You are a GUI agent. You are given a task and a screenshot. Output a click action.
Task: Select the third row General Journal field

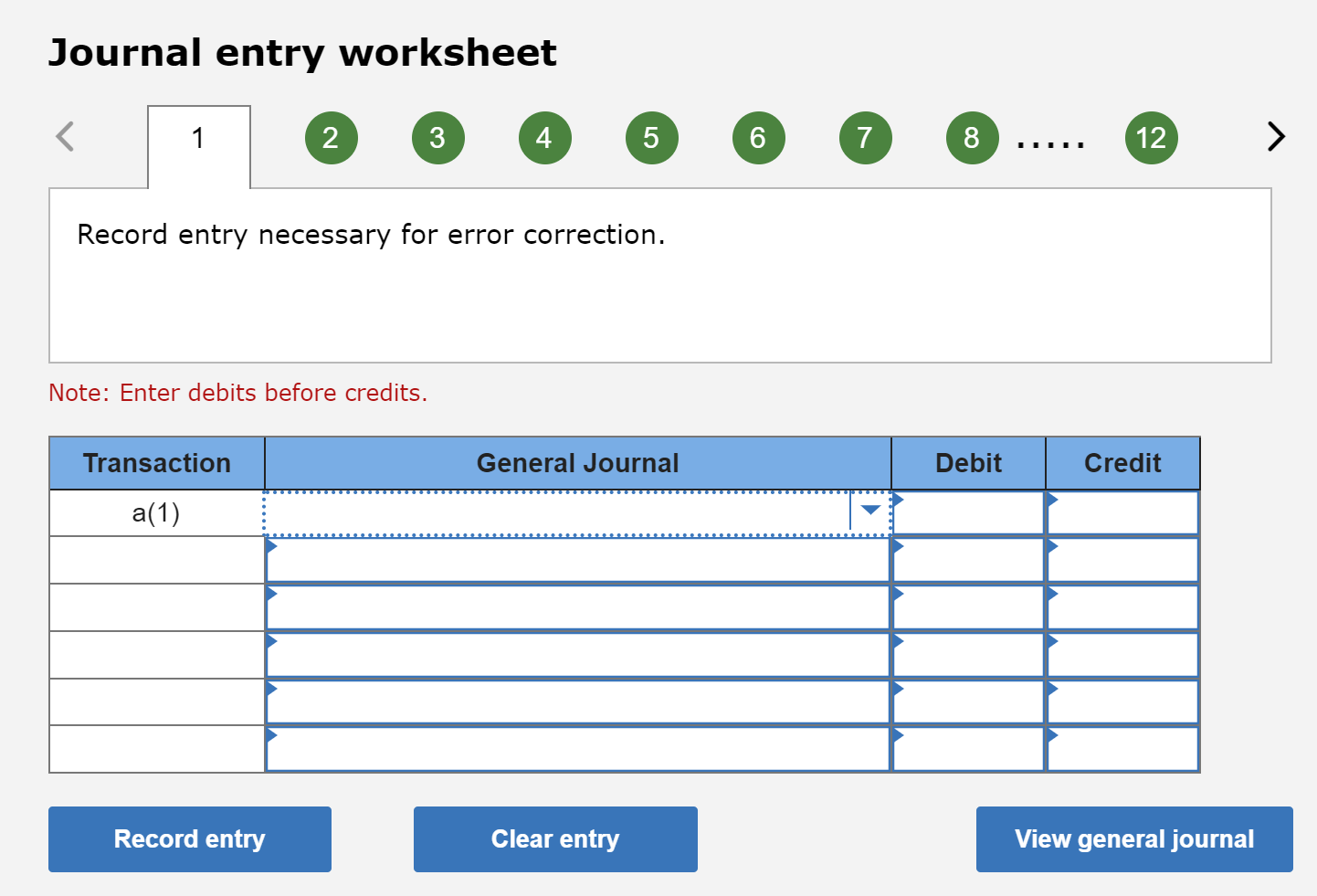click(577, 607)
